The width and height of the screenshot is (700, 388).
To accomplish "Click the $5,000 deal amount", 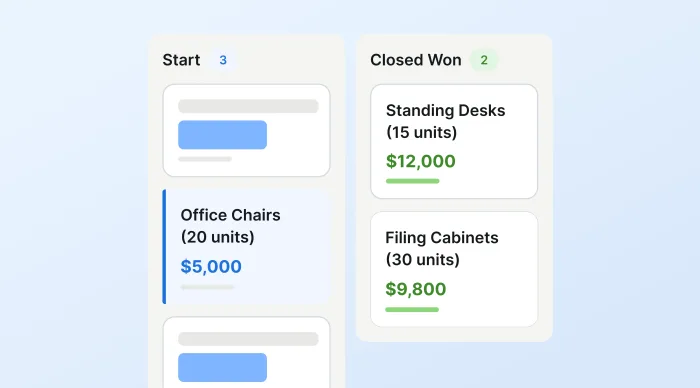I will tap(211, 267).
